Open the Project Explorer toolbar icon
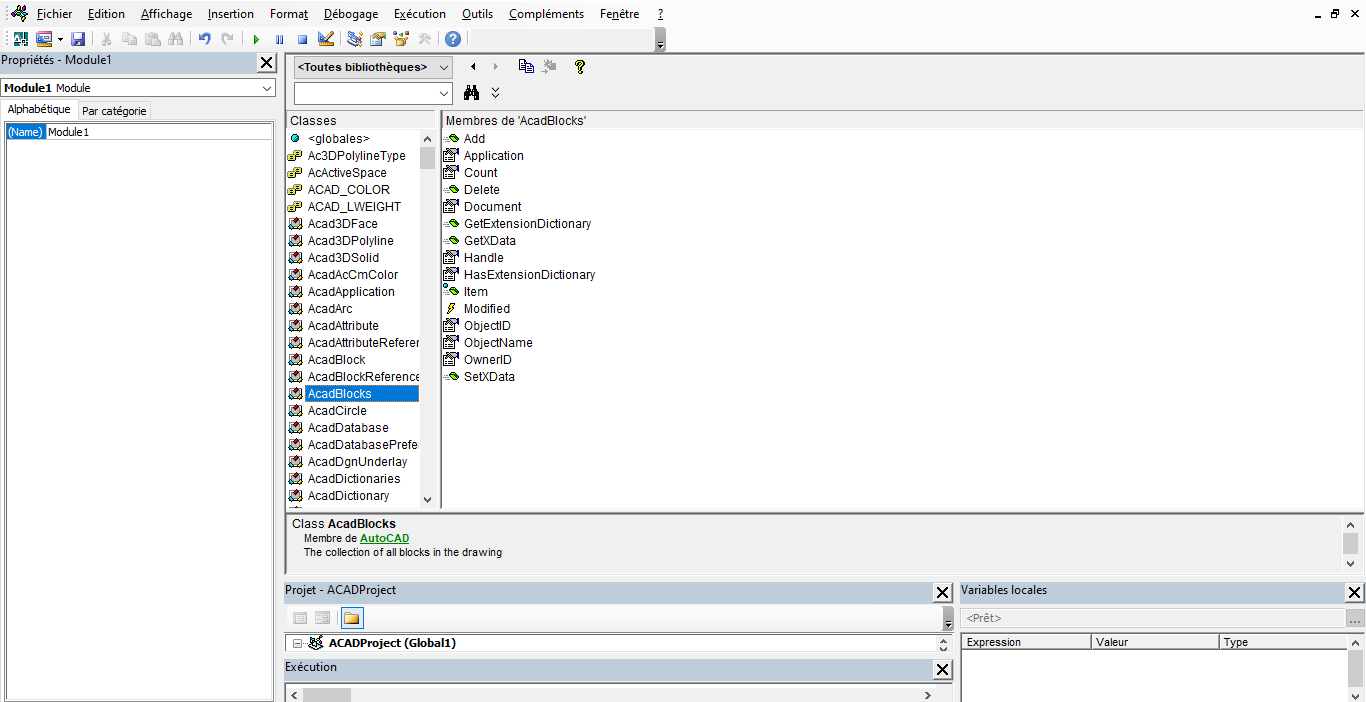This screenshot has height=702, width=1366. point(354,39)
